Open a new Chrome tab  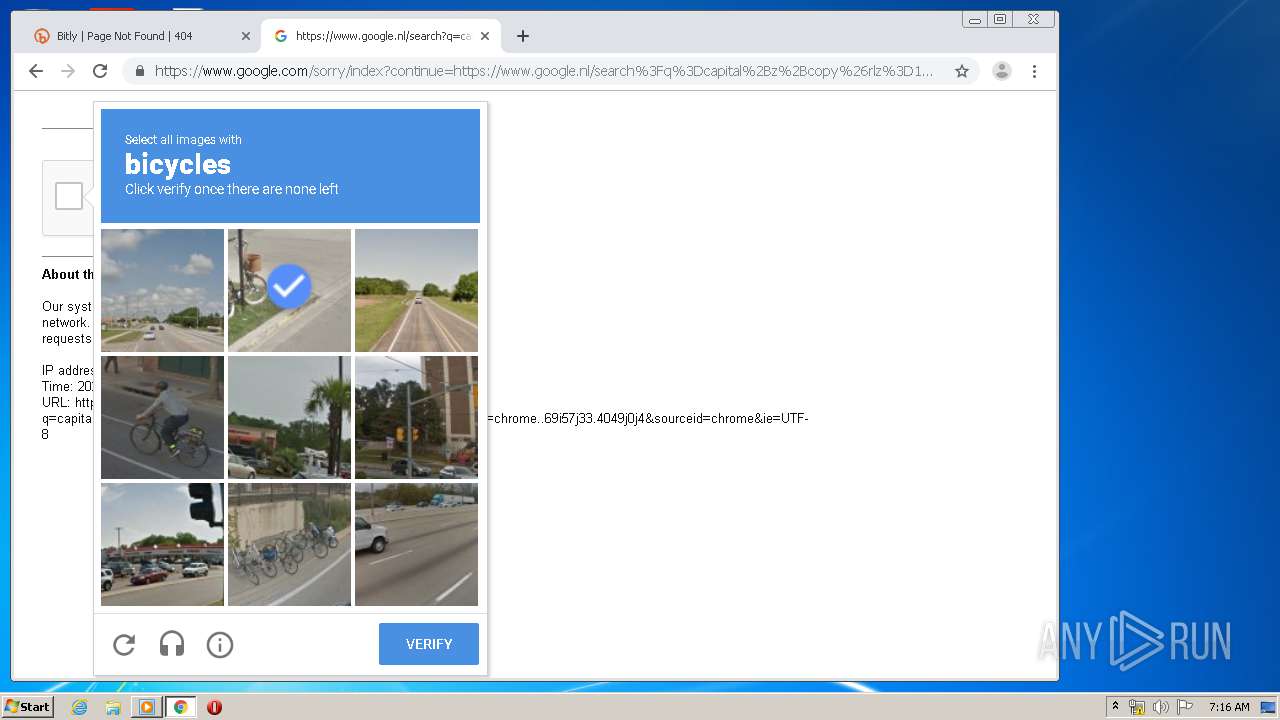pos(522,36)
